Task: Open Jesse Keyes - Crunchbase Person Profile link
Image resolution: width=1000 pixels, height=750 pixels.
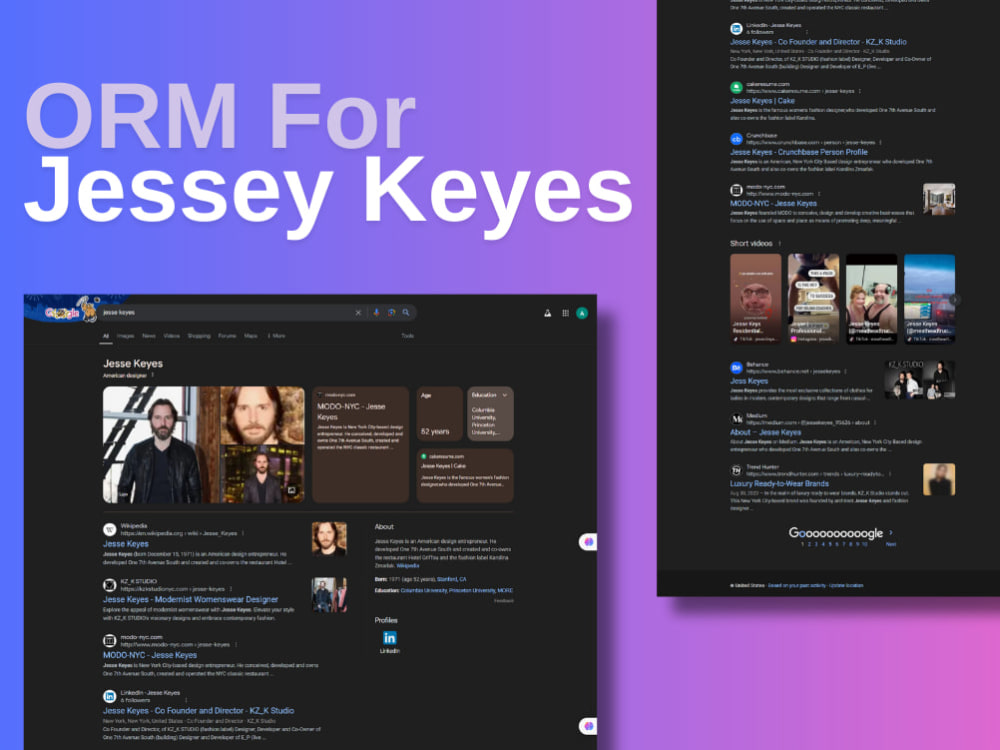Action: (x=798, y=152)
